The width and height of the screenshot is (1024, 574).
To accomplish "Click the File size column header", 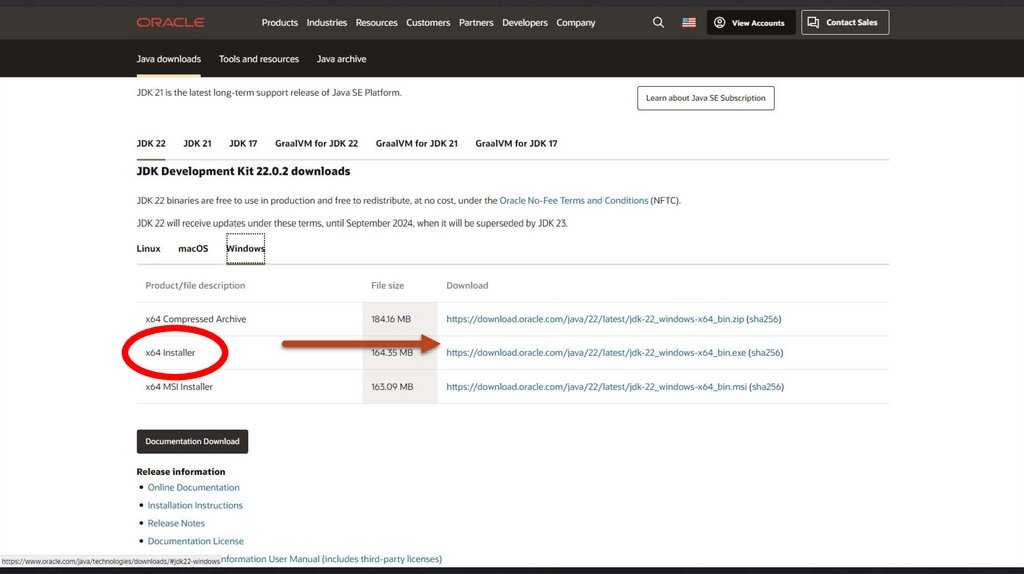I will [x=387, y=285].
